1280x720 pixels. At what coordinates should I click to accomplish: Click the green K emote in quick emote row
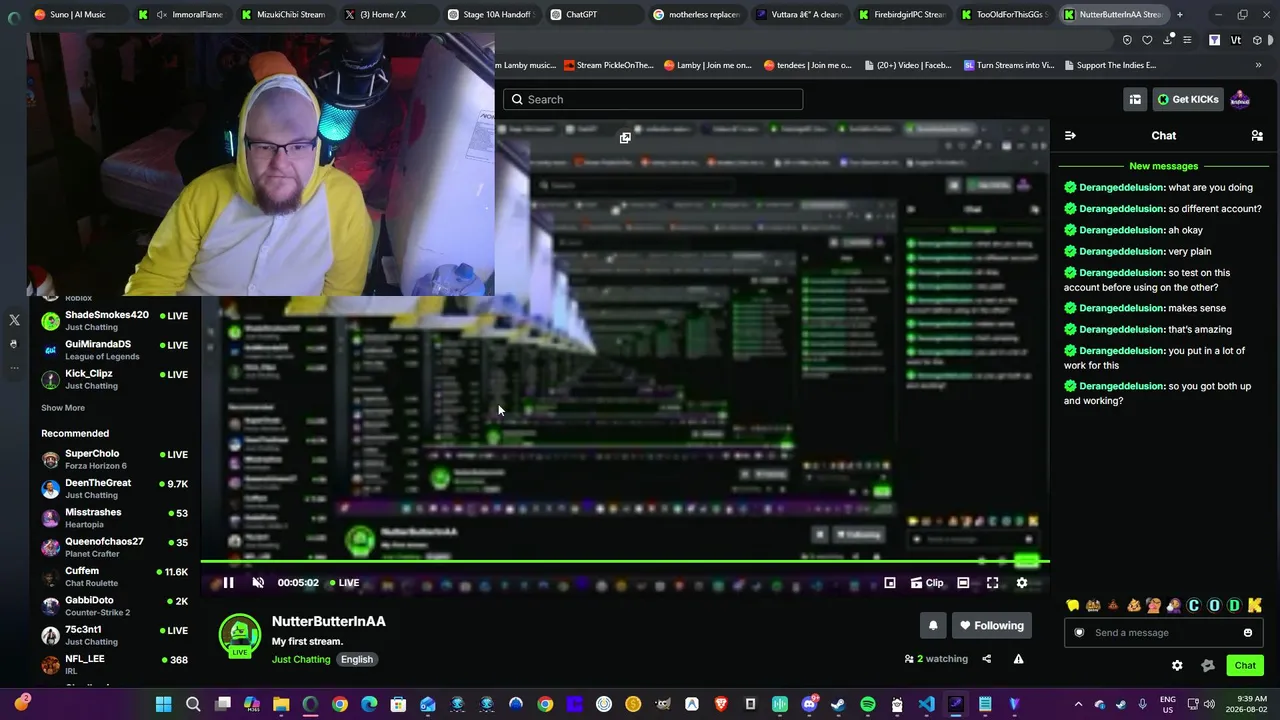click(x=1255, y=605)
